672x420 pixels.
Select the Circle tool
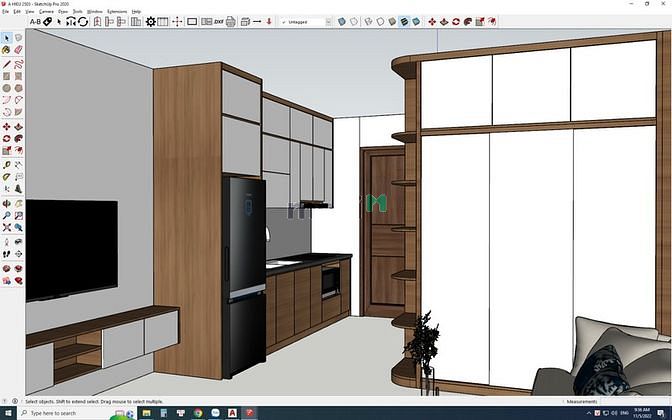coord(6,88)
